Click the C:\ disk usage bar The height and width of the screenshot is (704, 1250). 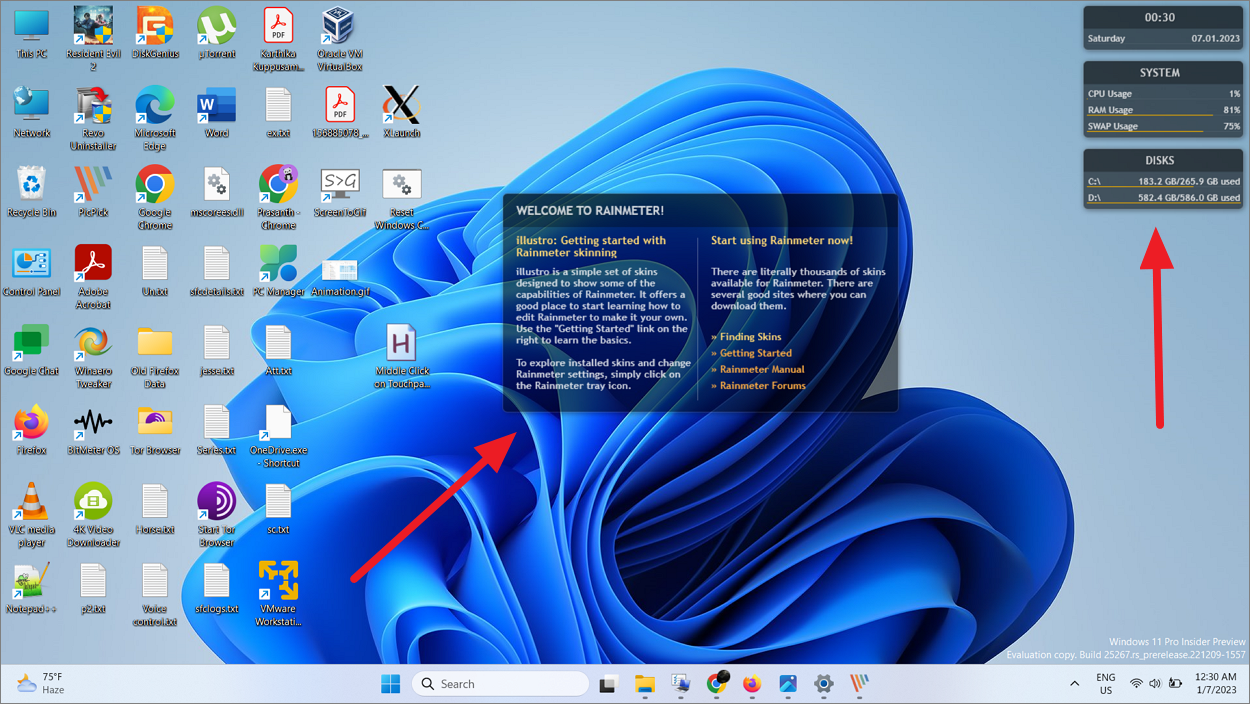click(1164, 188)
